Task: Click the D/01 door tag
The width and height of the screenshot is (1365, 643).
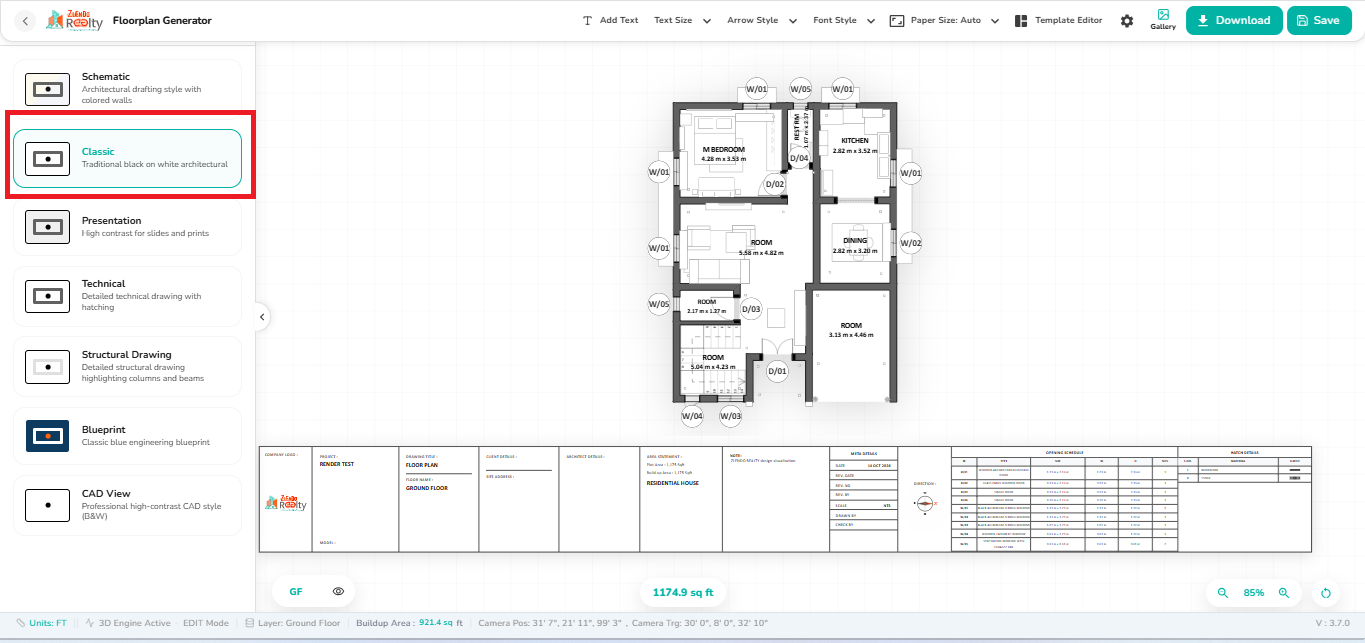Action: pyautogui.click(x=777, y=371)
